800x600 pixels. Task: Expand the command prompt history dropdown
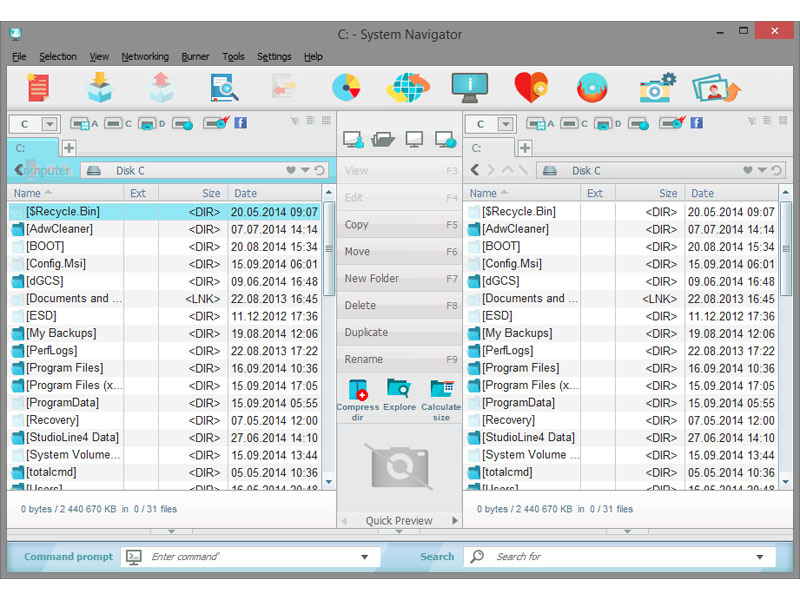pyautogui.click(x=364, y=557)
